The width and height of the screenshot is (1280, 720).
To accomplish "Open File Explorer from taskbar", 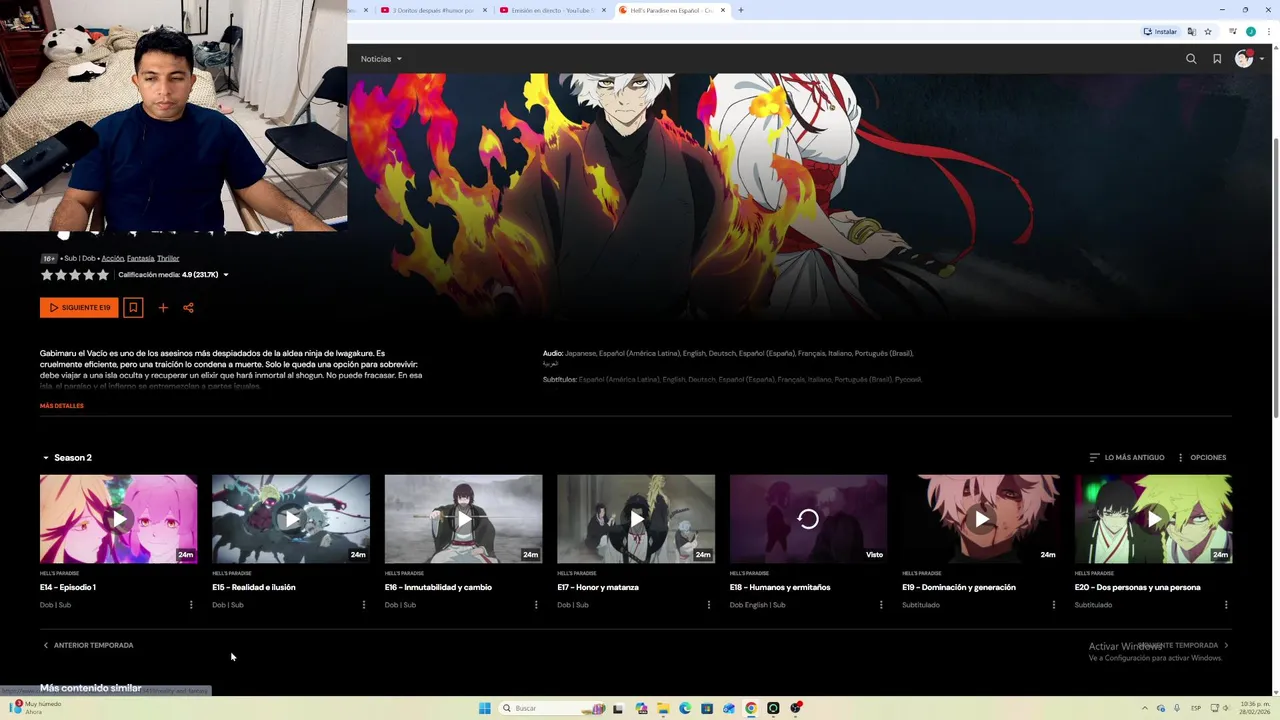I will [x=663, y=708].
